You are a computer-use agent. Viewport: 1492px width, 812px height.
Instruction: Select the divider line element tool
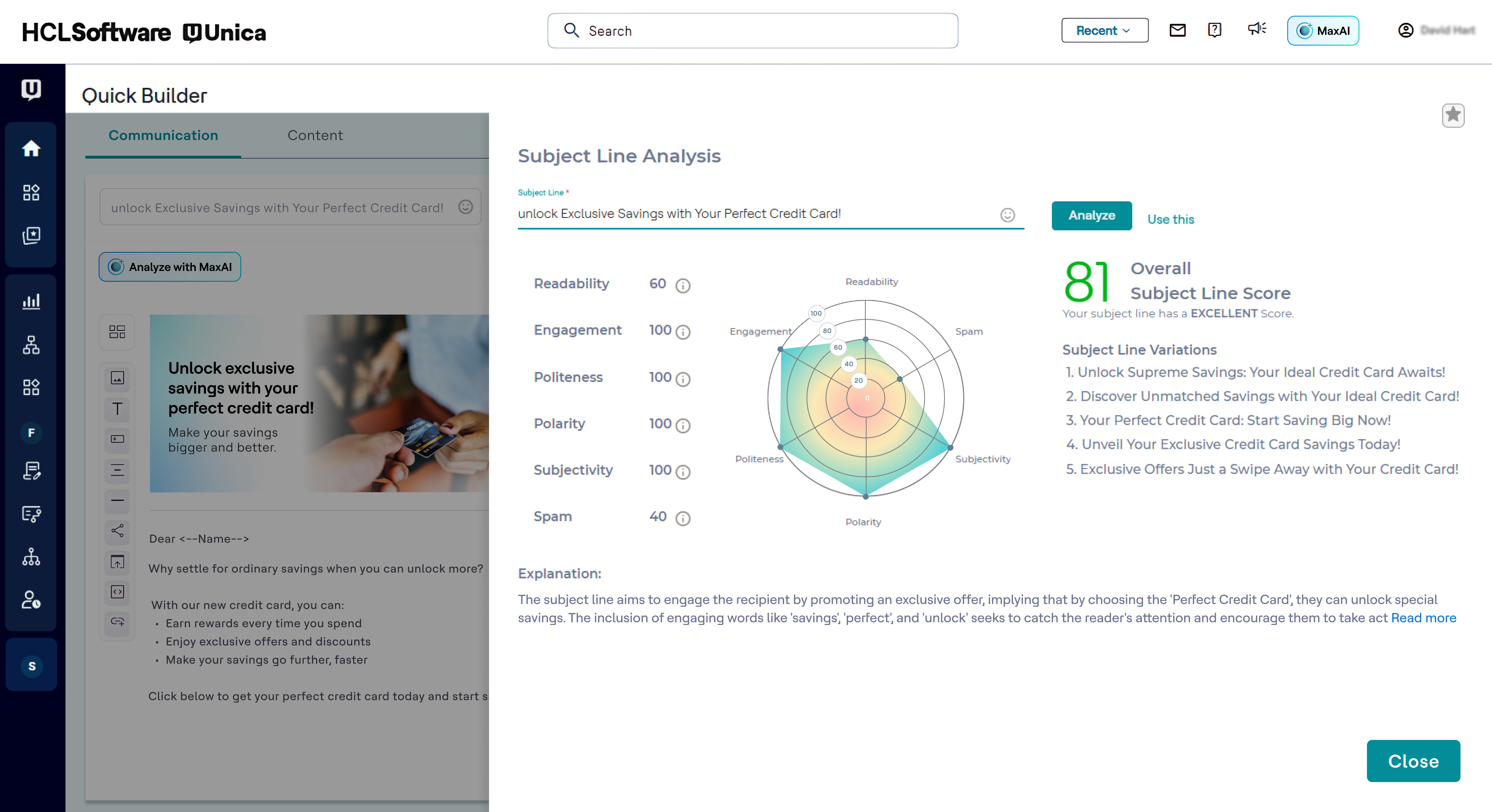point(117,500)
